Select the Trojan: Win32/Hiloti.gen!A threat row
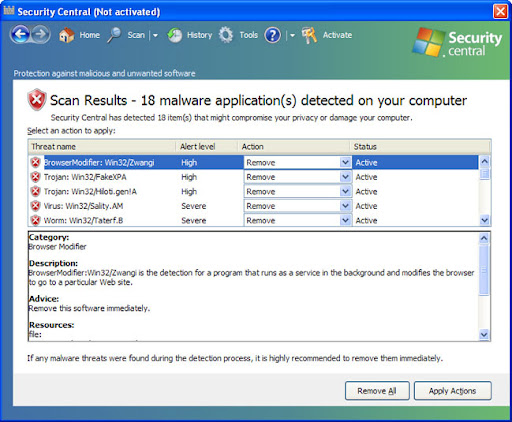 pyautogui.click(x=253, y=191)
